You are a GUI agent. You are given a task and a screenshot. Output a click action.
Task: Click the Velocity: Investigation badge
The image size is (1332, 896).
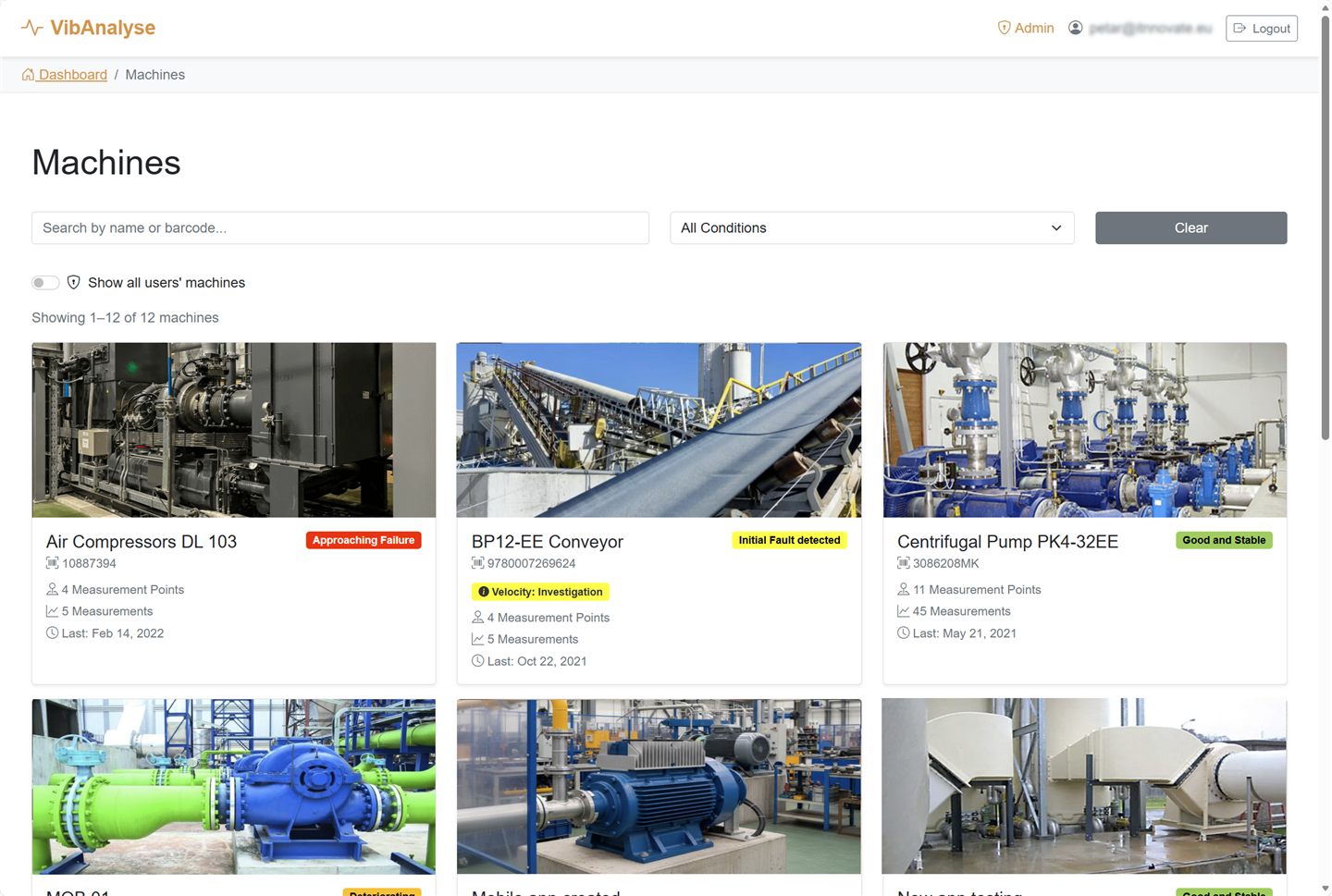[541, 592]
